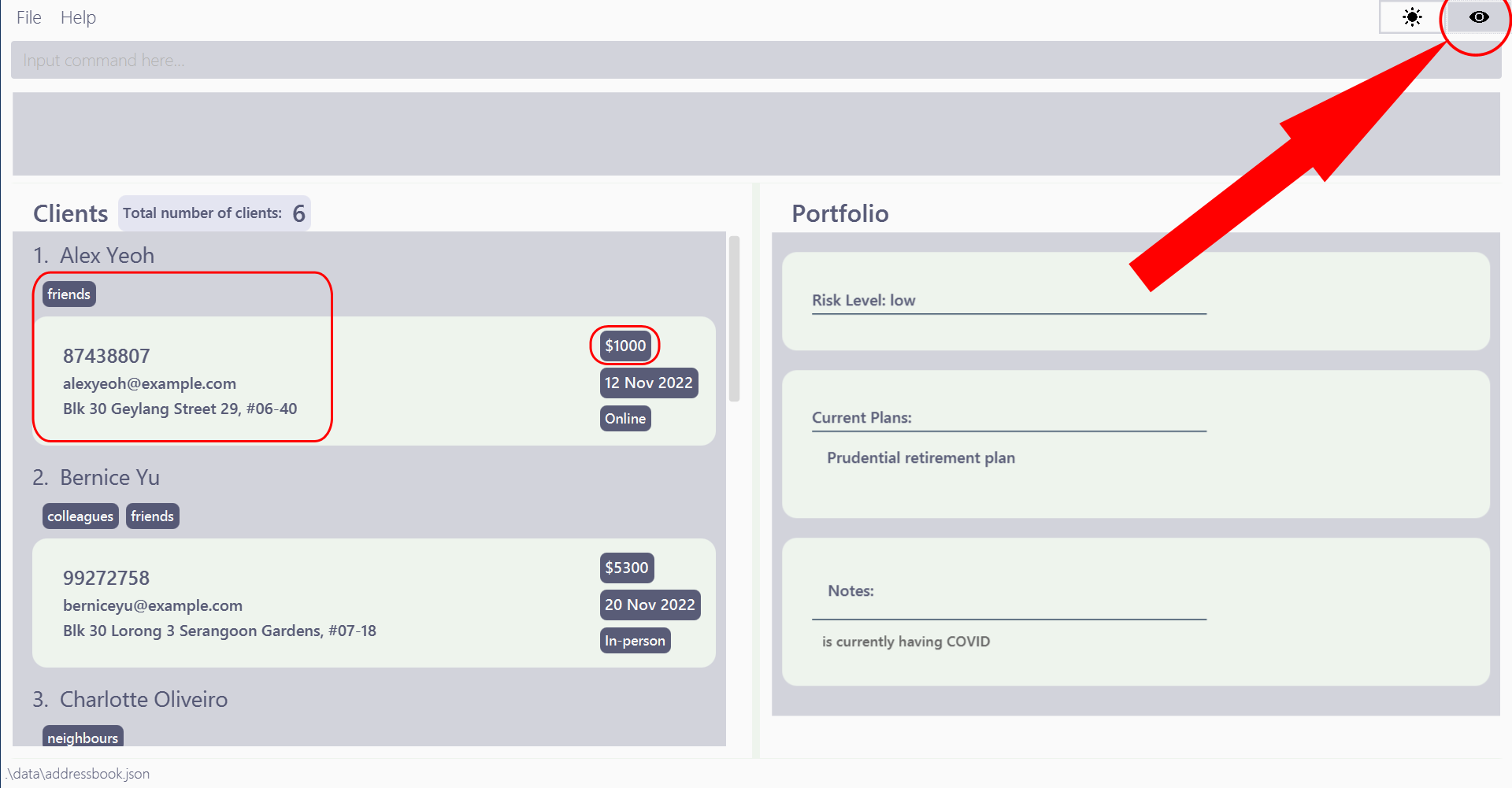
Task: Click the result display box below command input
Action: click(756, 134)
